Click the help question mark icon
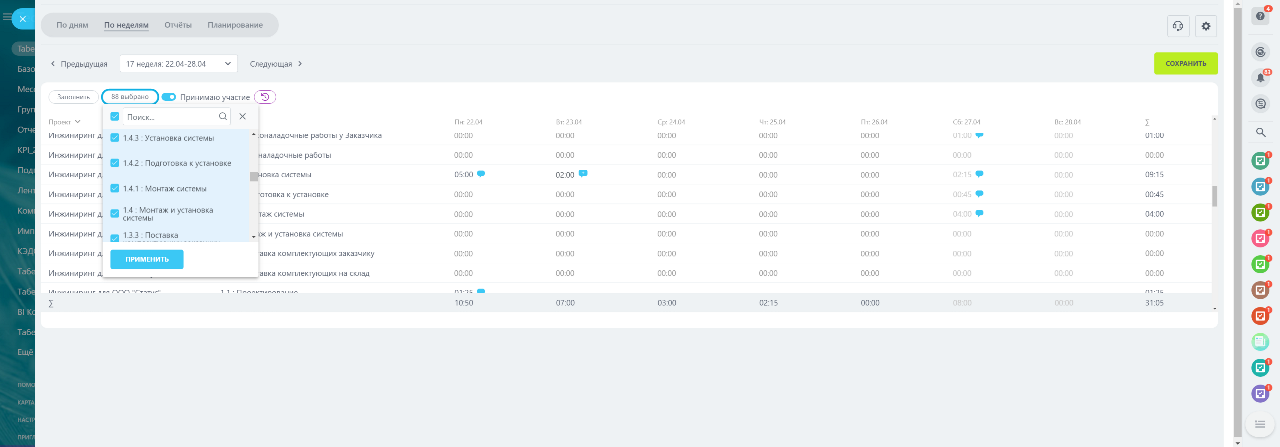The width and height of the screenshot is (1280, 447). (x=1261, y=15)
